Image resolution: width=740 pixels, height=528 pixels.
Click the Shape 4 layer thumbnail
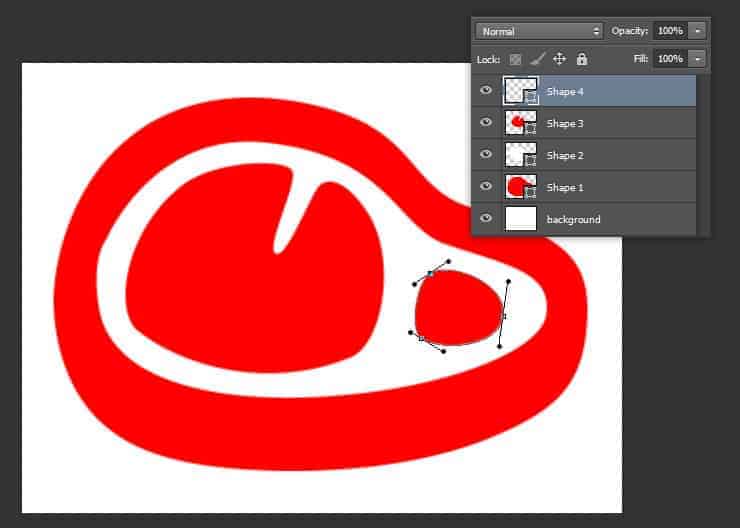pyautogui.click(x=520, y=91)
